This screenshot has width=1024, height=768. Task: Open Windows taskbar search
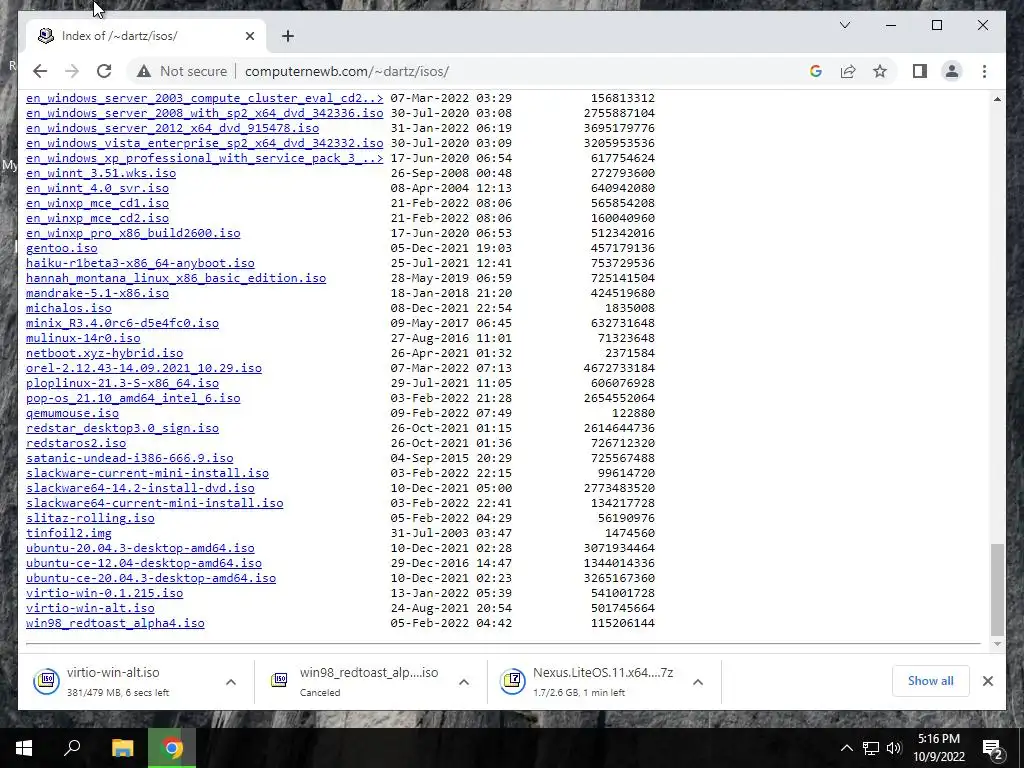[x=72, y=748]
